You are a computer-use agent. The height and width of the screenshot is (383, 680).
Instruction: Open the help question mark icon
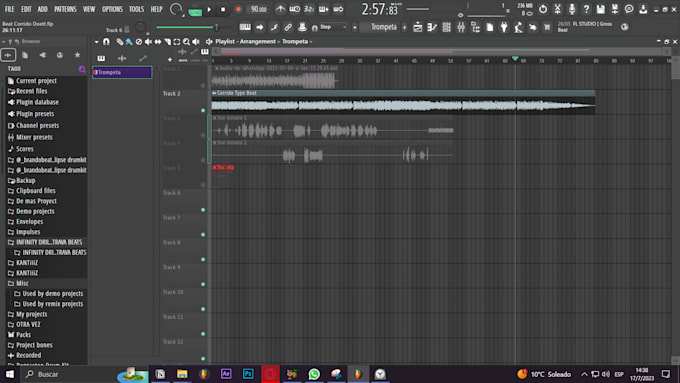coord(586,9)
